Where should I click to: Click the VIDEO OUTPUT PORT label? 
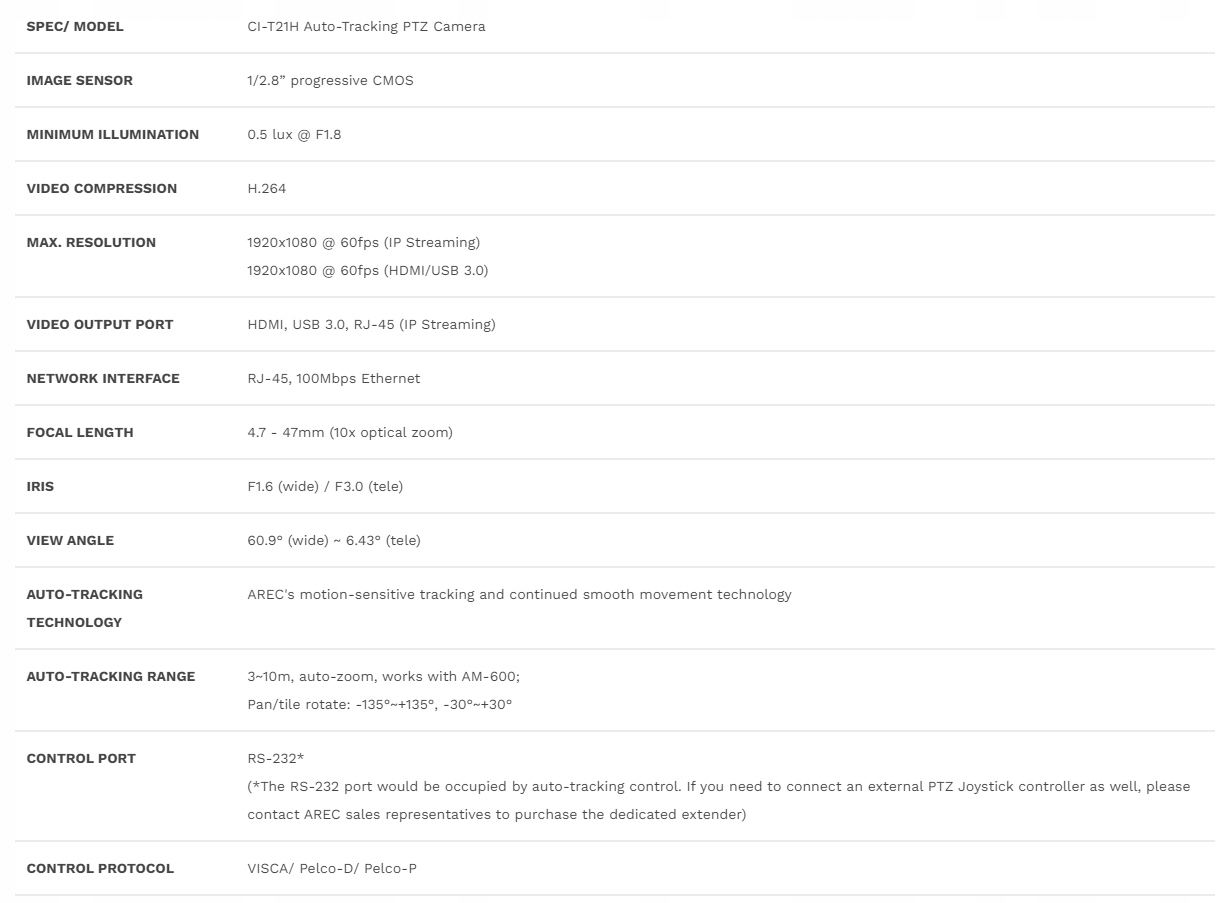pyautogui.click(x=100, y=324)
